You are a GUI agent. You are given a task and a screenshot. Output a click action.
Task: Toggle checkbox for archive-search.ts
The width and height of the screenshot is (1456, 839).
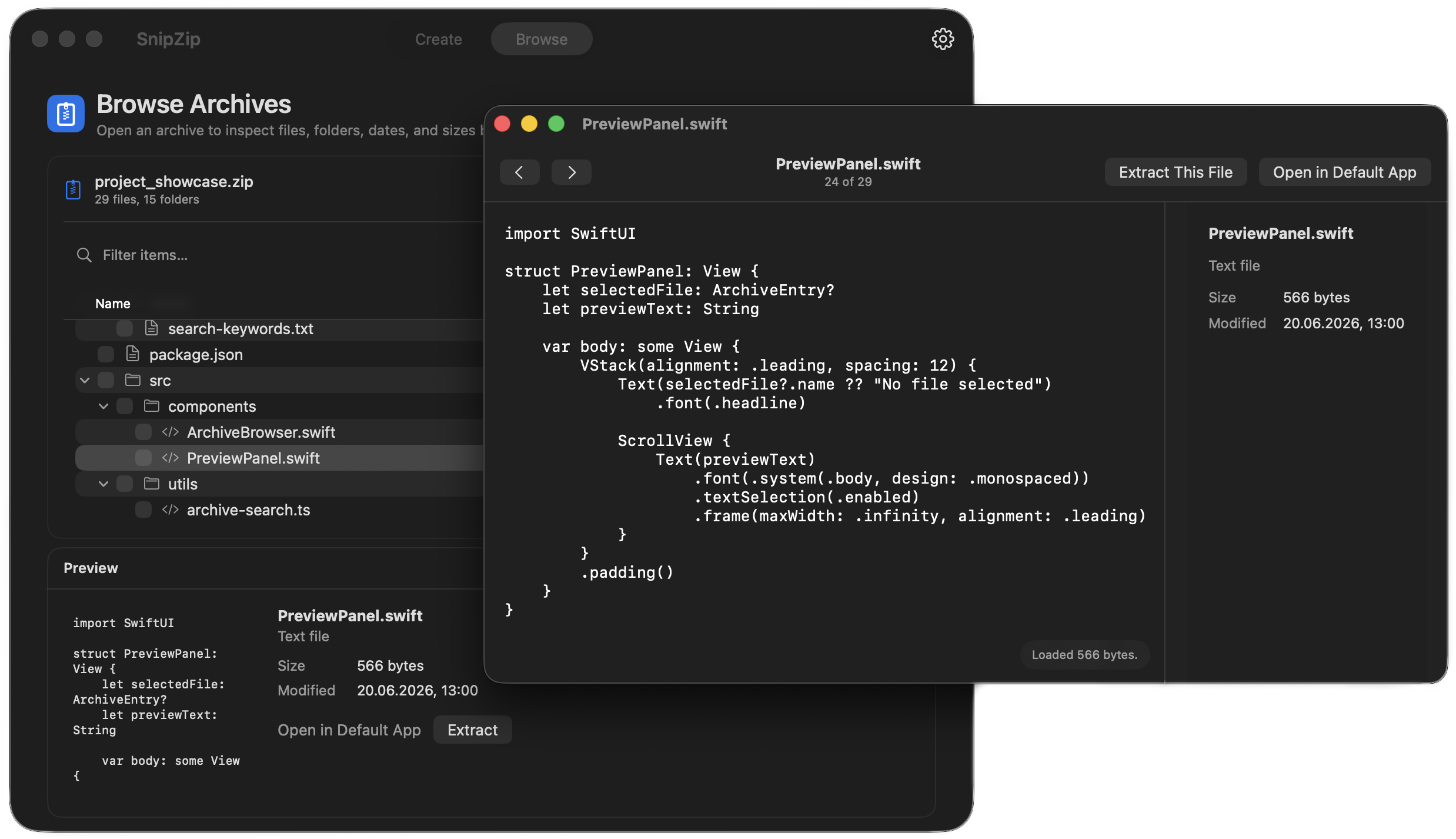tap(143, 510)
